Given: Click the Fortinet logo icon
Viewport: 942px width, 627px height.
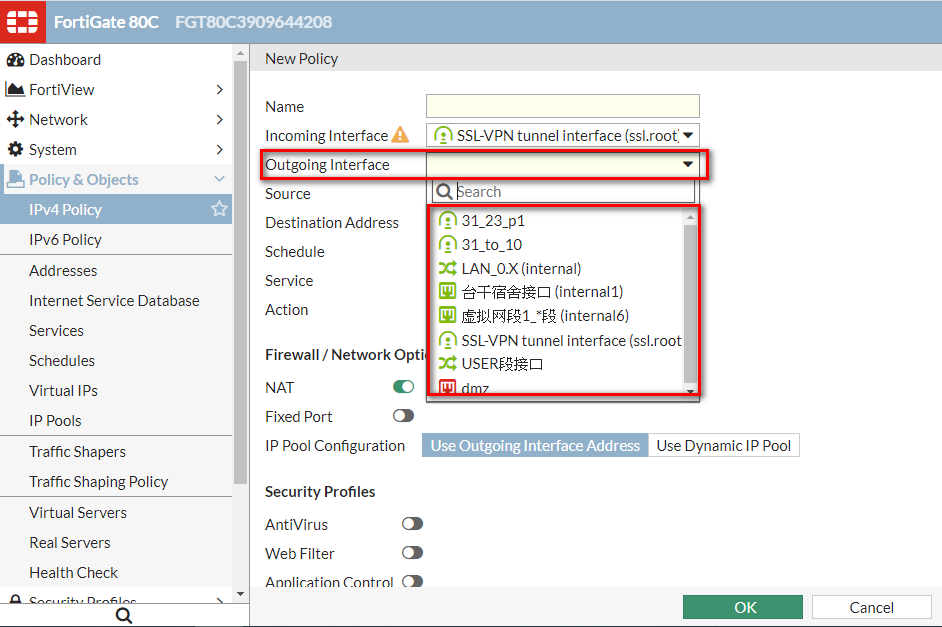Looking at the screenshot, I should [22, 22].
